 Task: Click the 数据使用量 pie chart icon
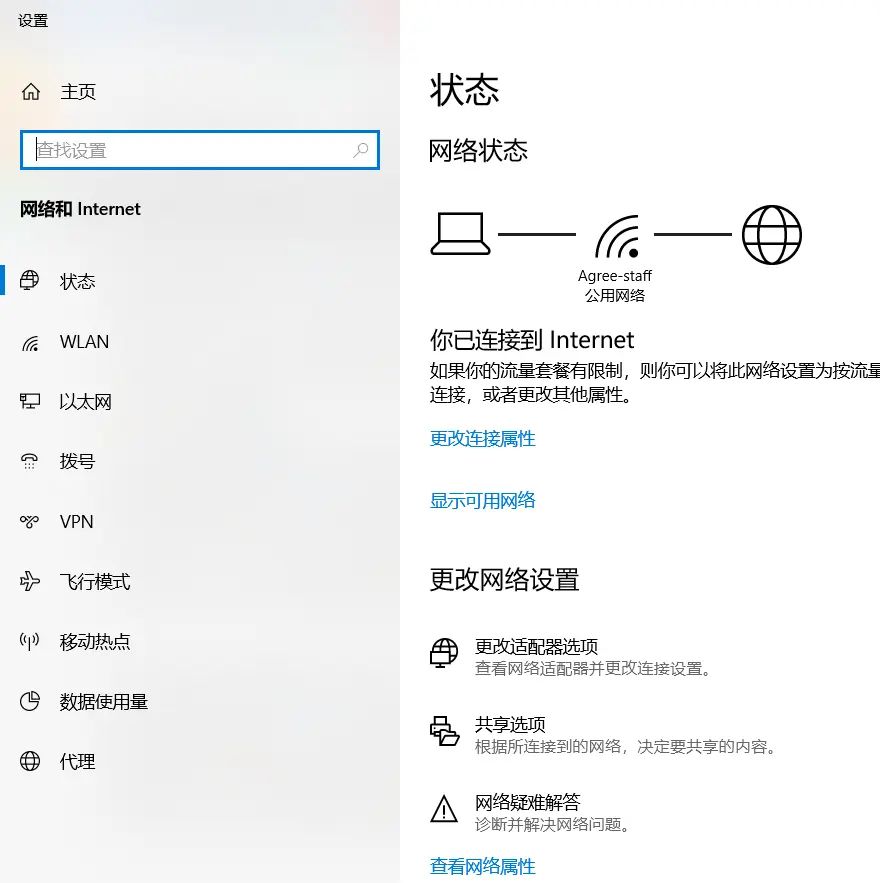click(x=29, y=701)
